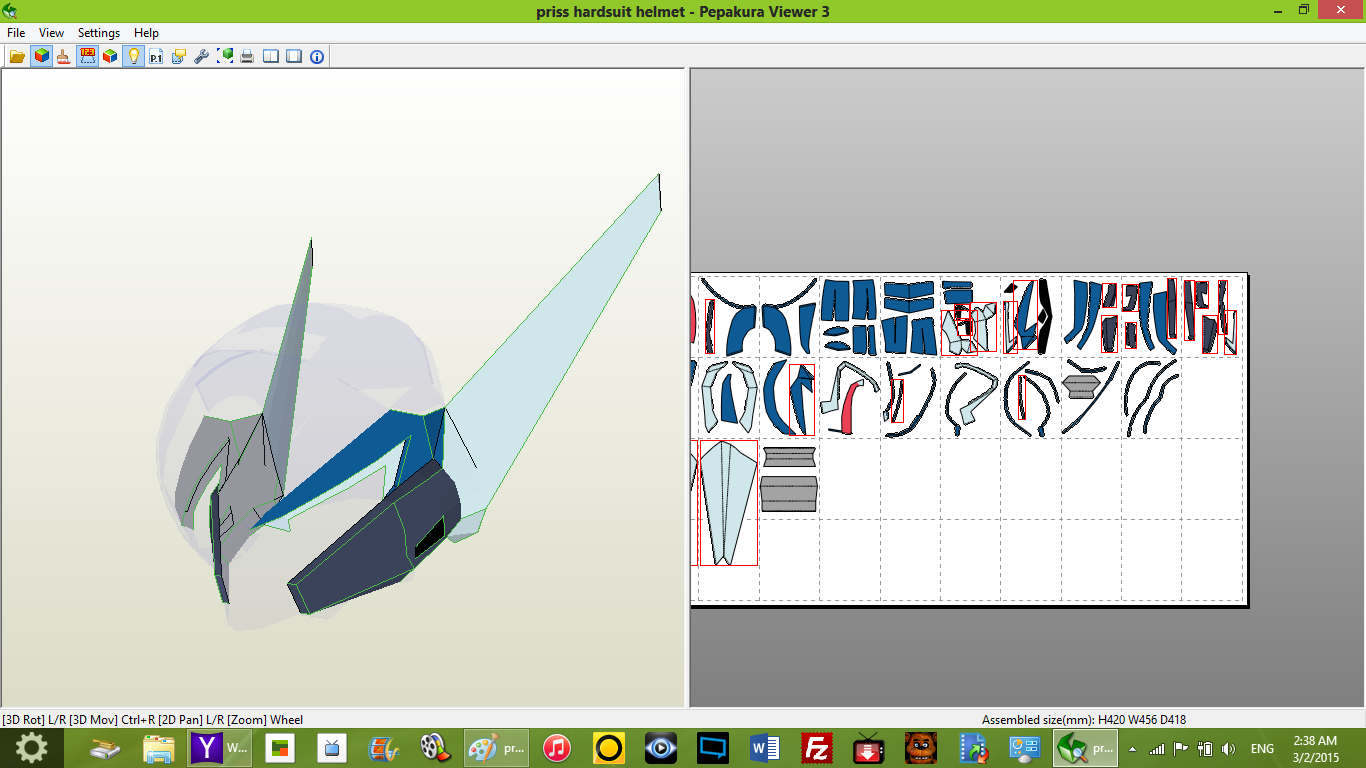
Task: Open Microsoft Word from the taskbar
Action: [765, 748]
